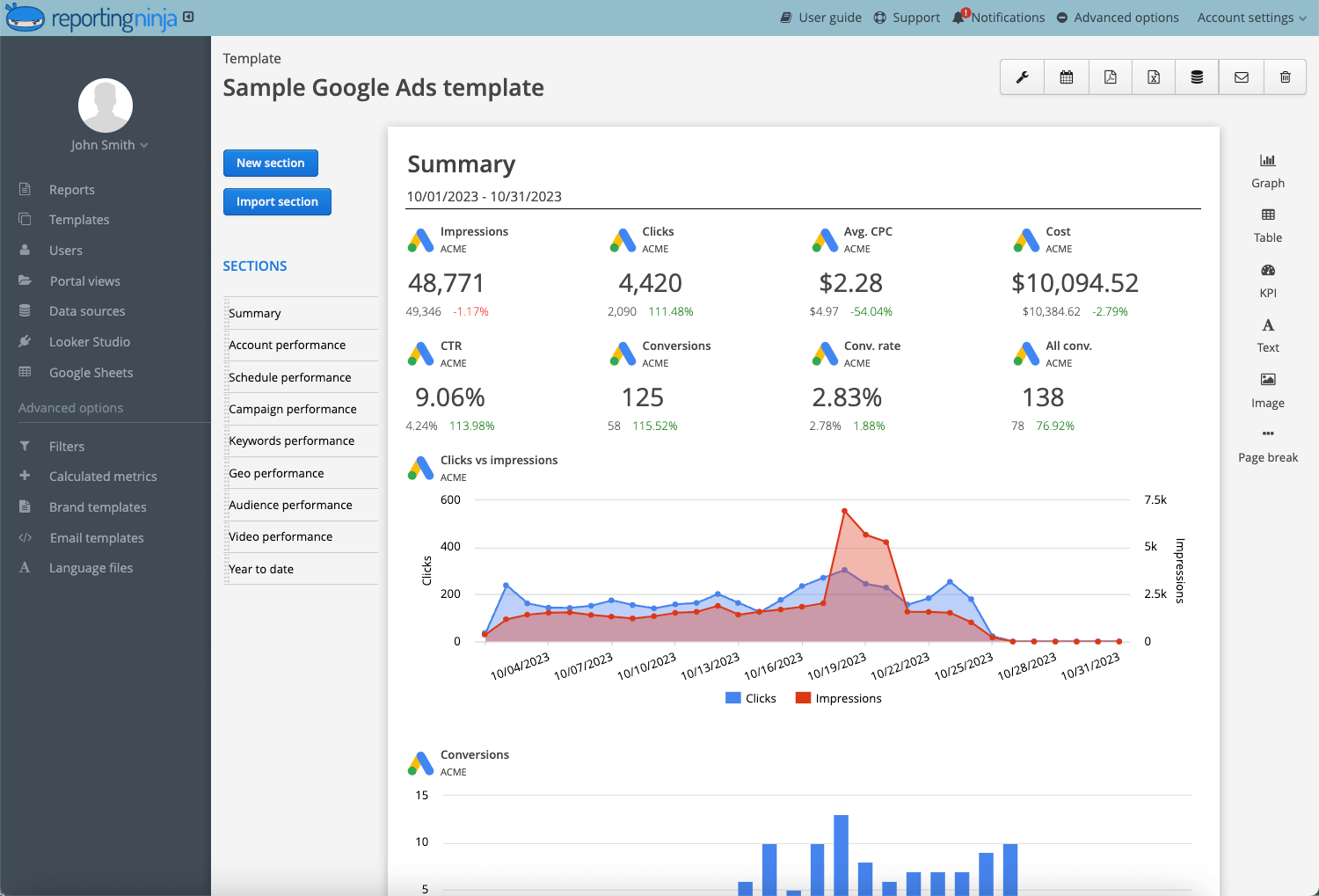
Task: Delete the template using trash icon
Action: (x=1285, y=76)
